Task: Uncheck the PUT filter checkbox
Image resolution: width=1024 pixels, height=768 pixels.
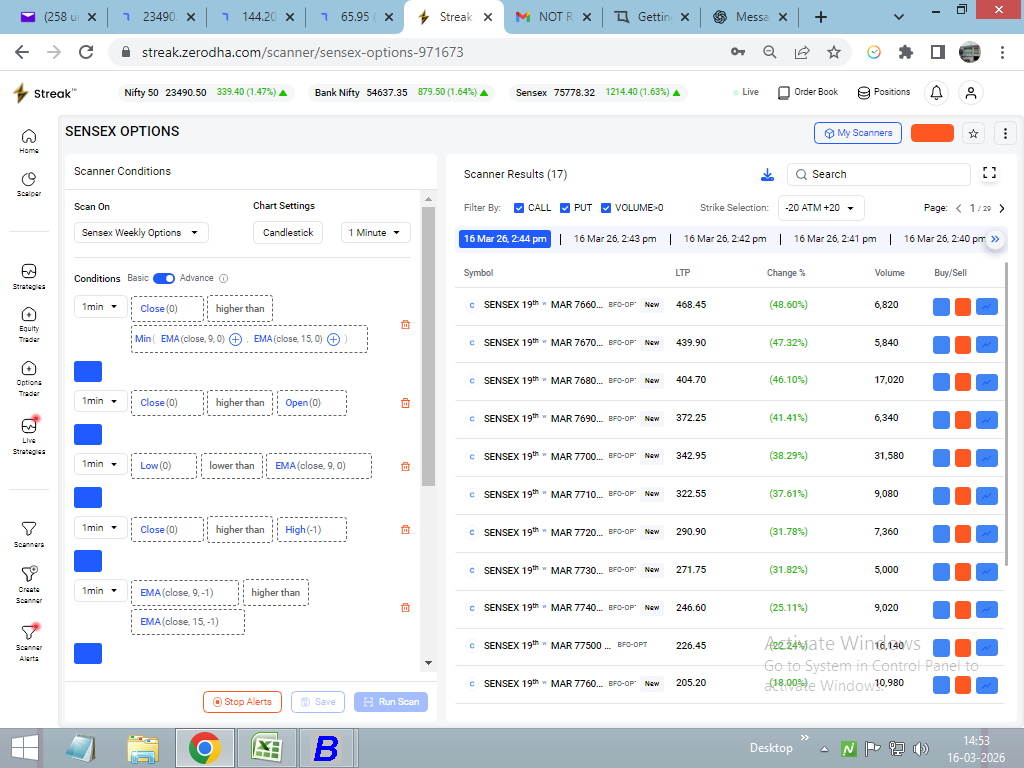Action: (565, 208)
